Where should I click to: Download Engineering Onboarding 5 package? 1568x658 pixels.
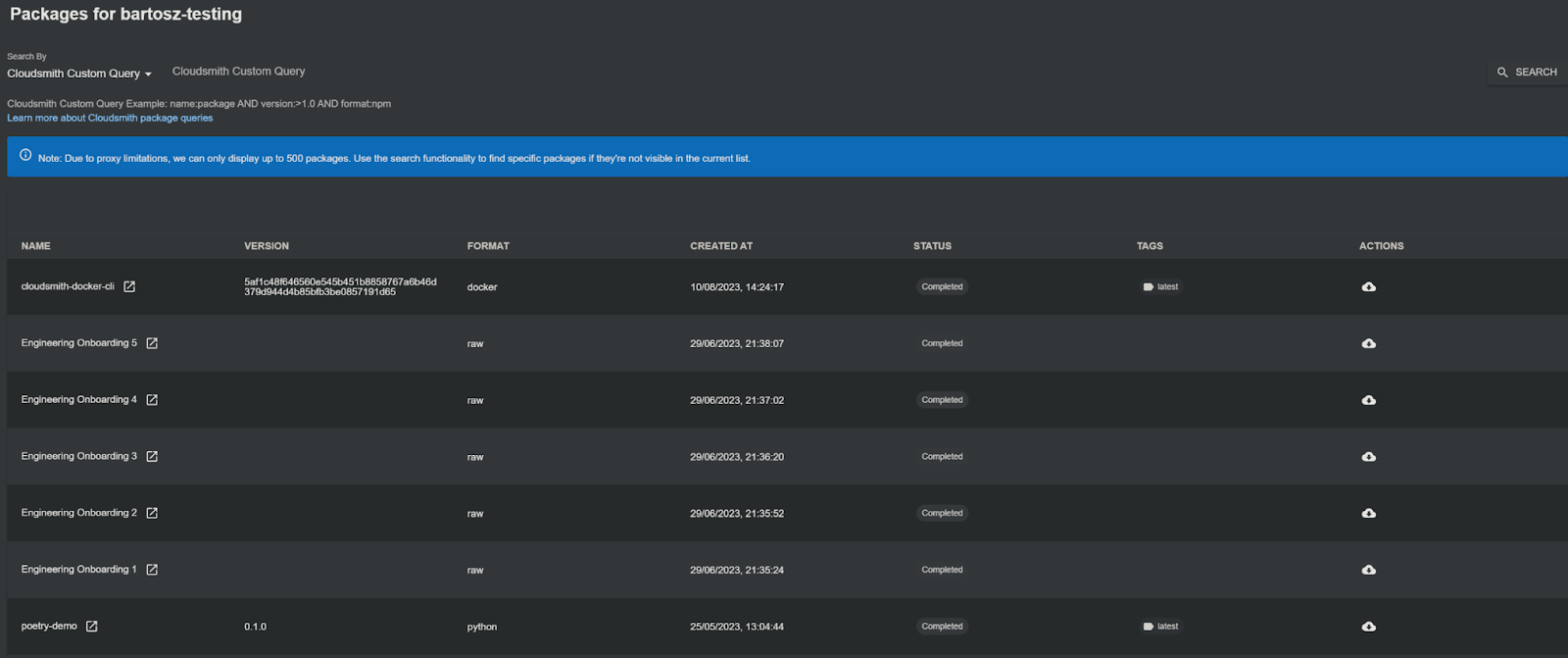click(x=1369, y=343)
